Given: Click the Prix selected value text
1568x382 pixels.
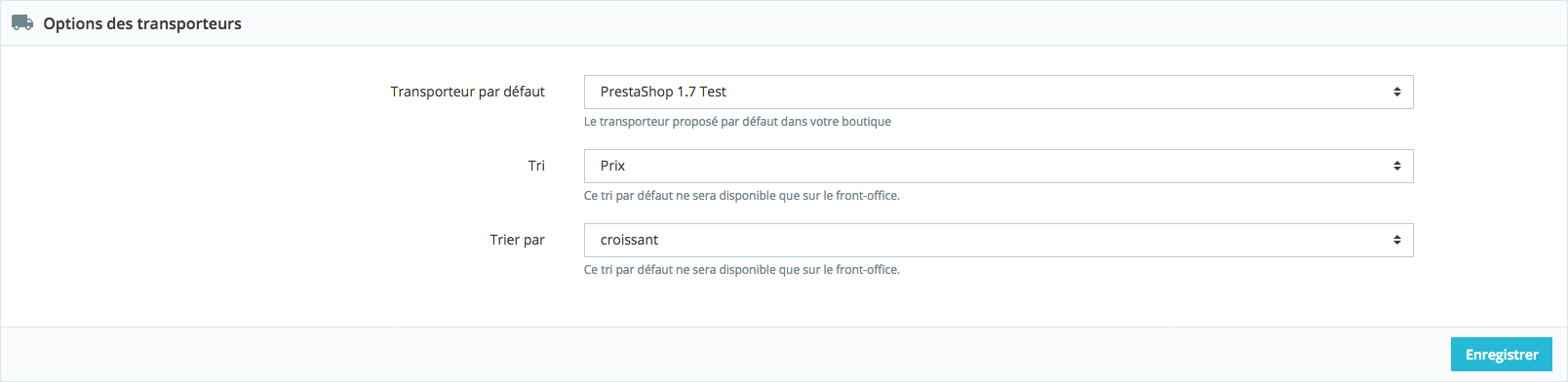Looking at the screenshot, I should tap(612, 166).
